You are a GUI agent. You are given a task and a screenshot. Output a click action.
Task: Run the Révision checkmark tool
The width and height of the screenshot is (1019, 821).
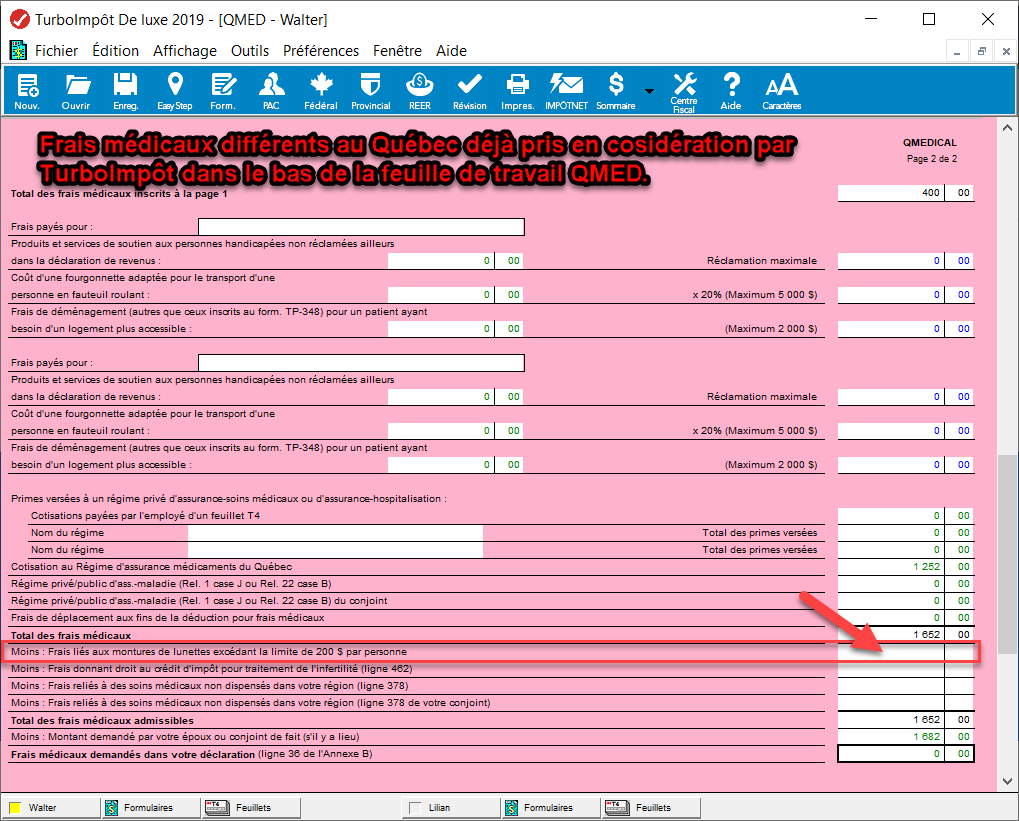pos(469,91)
